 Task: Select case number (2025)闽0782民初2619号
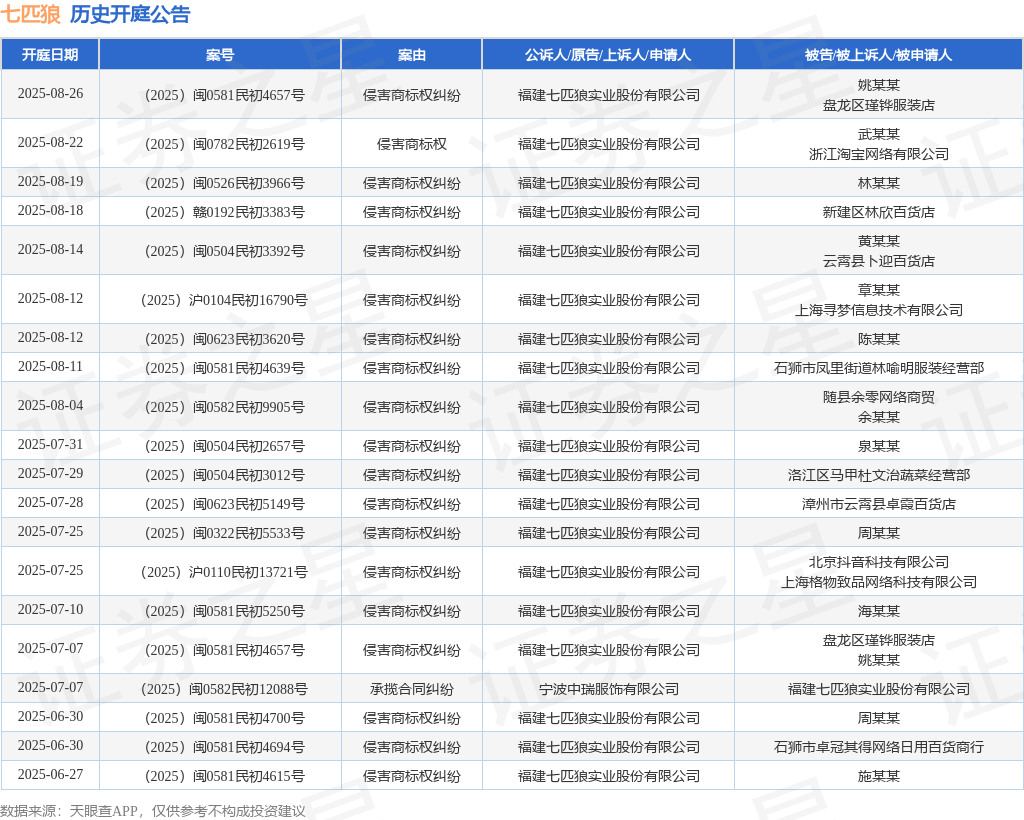[x=224, y=144]
